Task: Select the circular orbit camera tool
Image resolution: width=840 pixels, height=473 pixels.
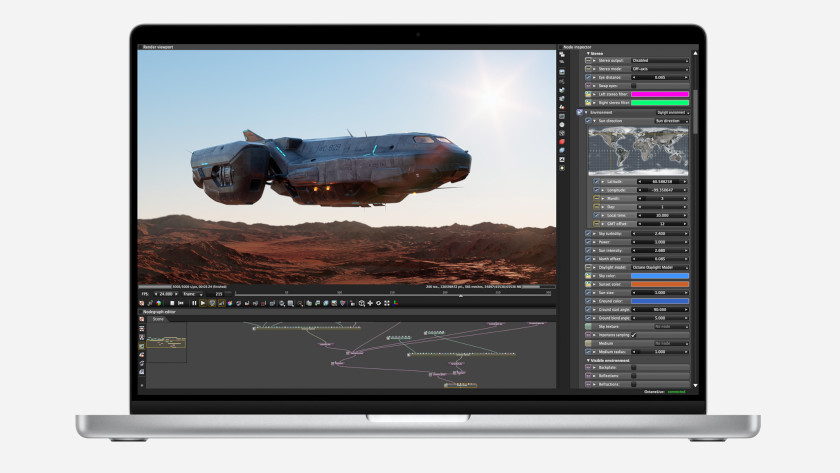Action: [378, 303]
